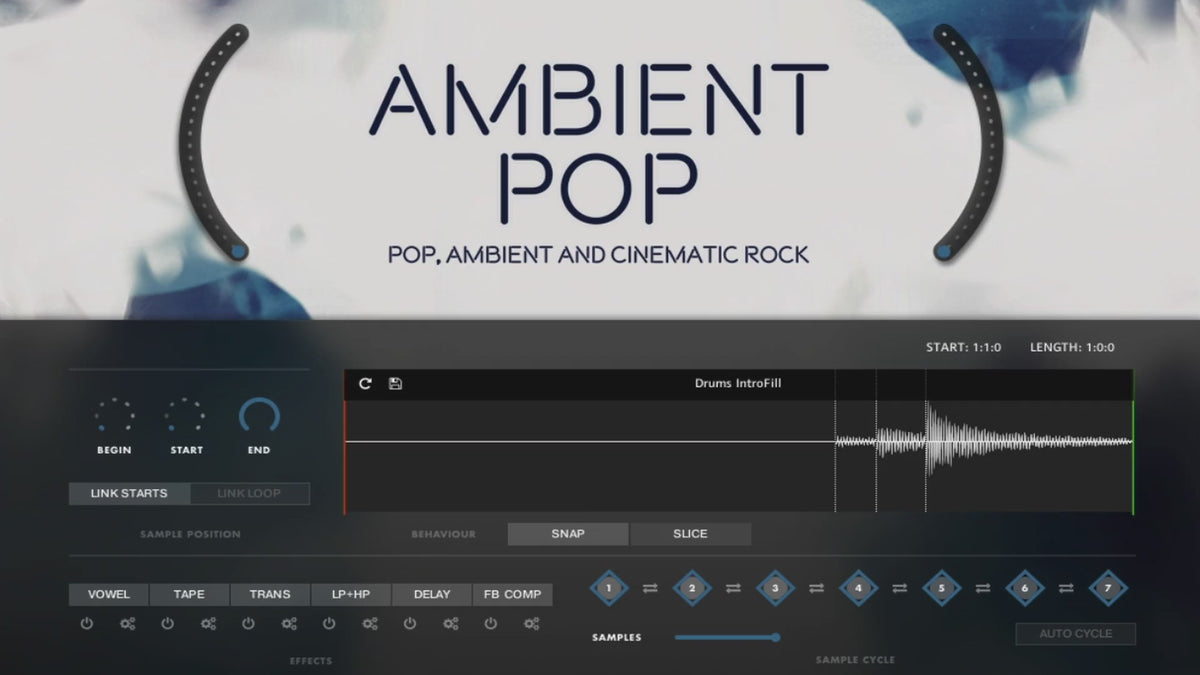Enable the DELAY effect power button
Viewport: 1200px width, 675px height.
pyautogui.click(x=410, y=624)
